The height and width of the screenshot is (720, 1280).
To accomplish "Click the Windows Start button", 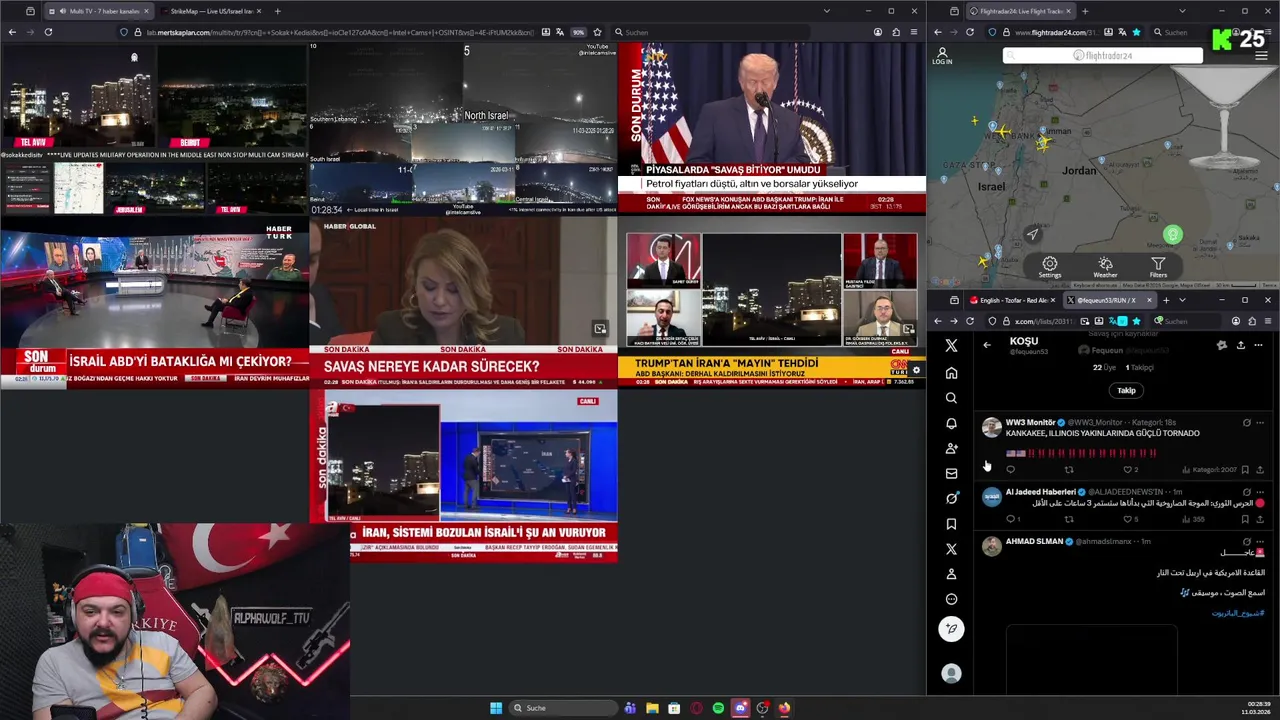I will (x=496, y=708).
